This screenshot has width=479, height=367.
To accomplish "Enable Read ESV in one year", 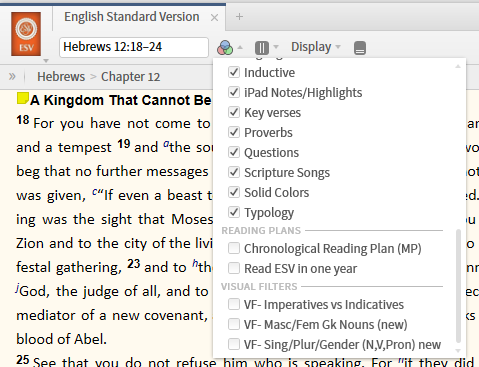I will pos(234,268).
